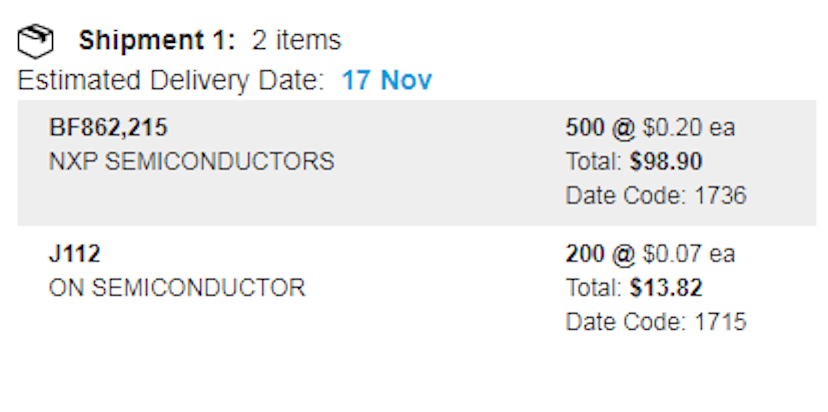This screenshot has width=828, height=412.
Task: Open part number BF862,215
Action: pyautogui.click(x=108, y=127)
